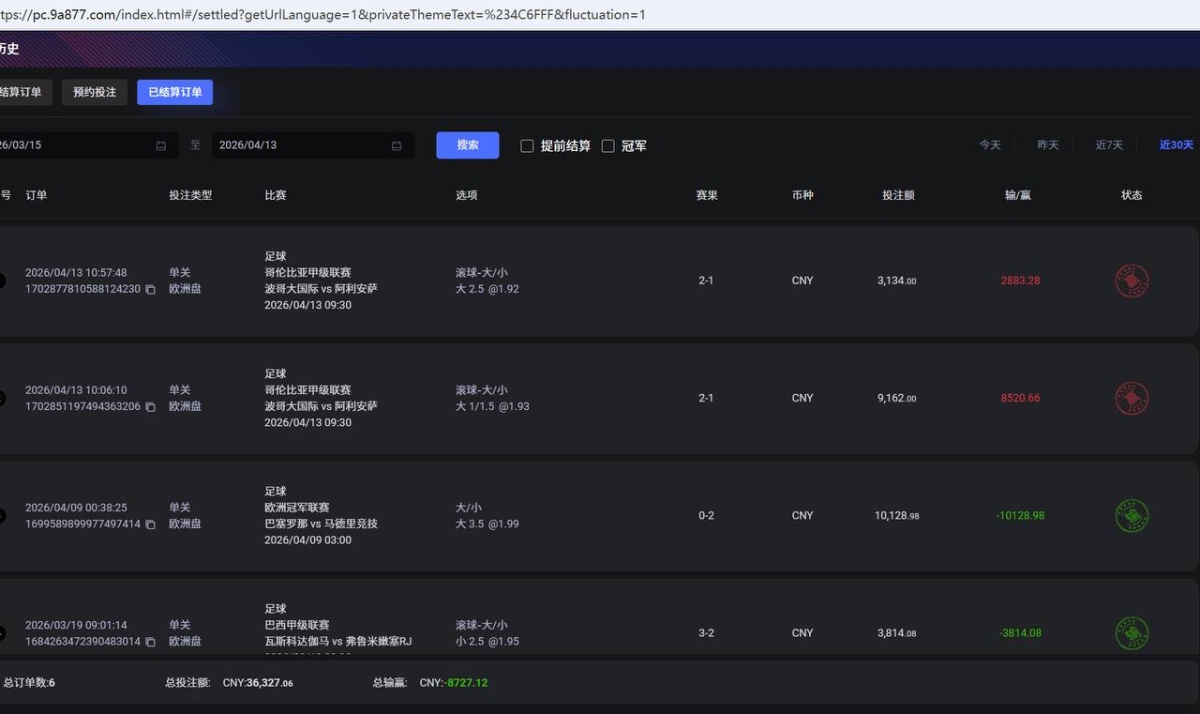Open calendar picker on start date field
The height and width of the screenshot is (714, 1200).
pos(160,145)
